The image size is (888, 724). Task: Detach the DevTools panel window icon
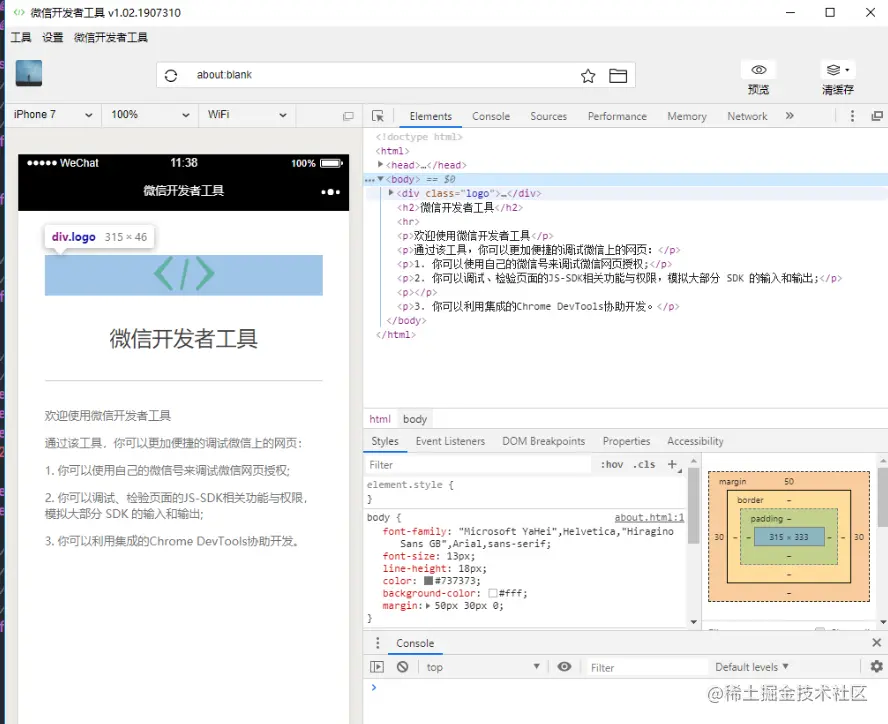tap(877, 116)
